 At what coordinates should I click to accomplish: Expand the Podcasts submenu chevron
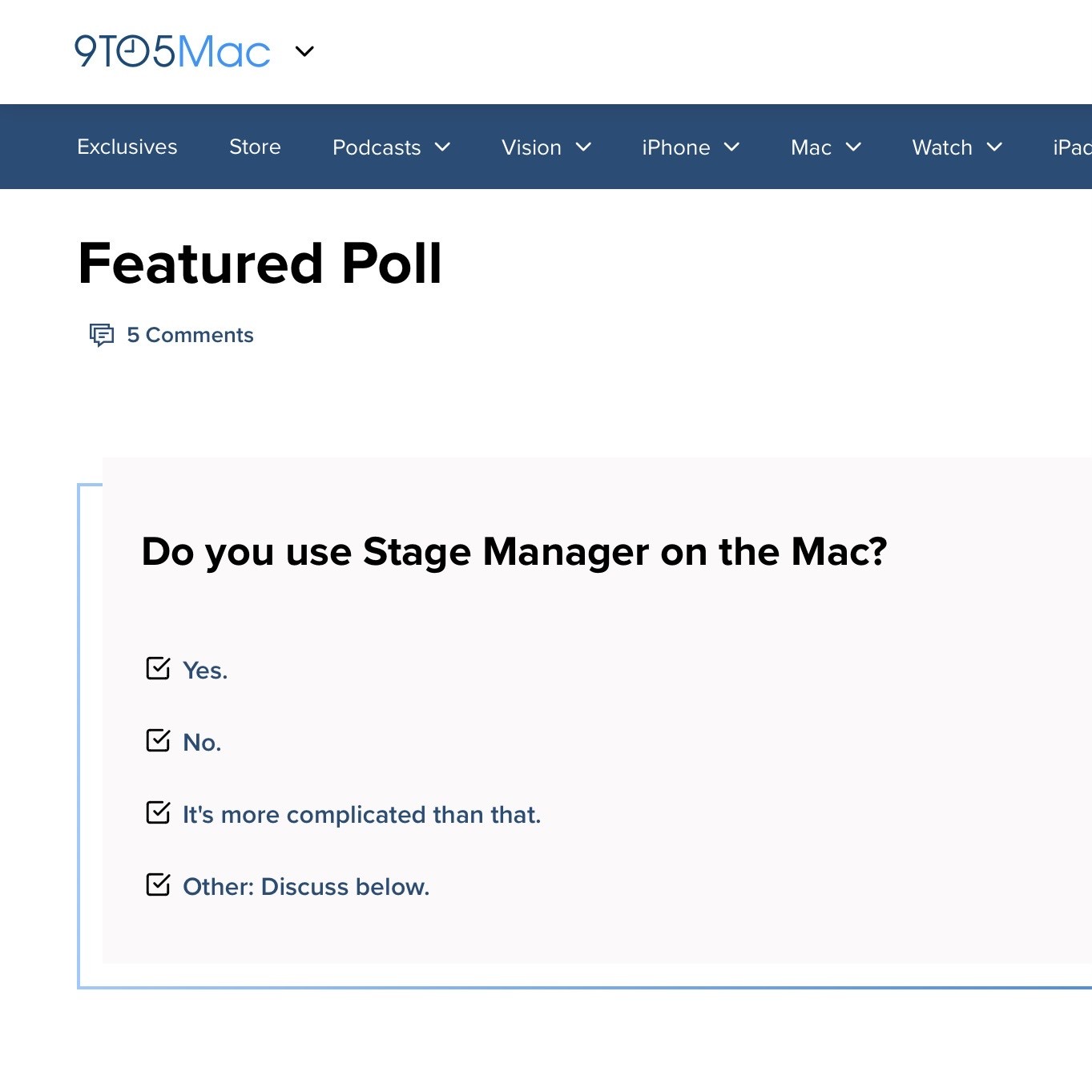(x=442, y=147)
